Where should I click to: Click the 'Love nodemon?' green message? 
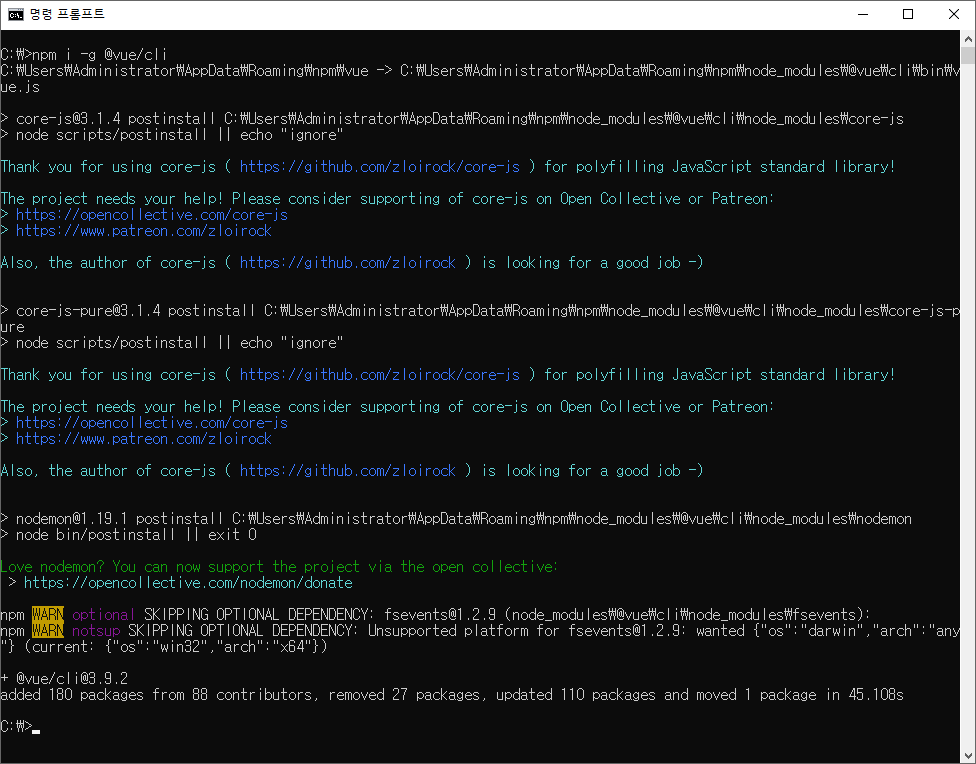[x=279, y=566]
